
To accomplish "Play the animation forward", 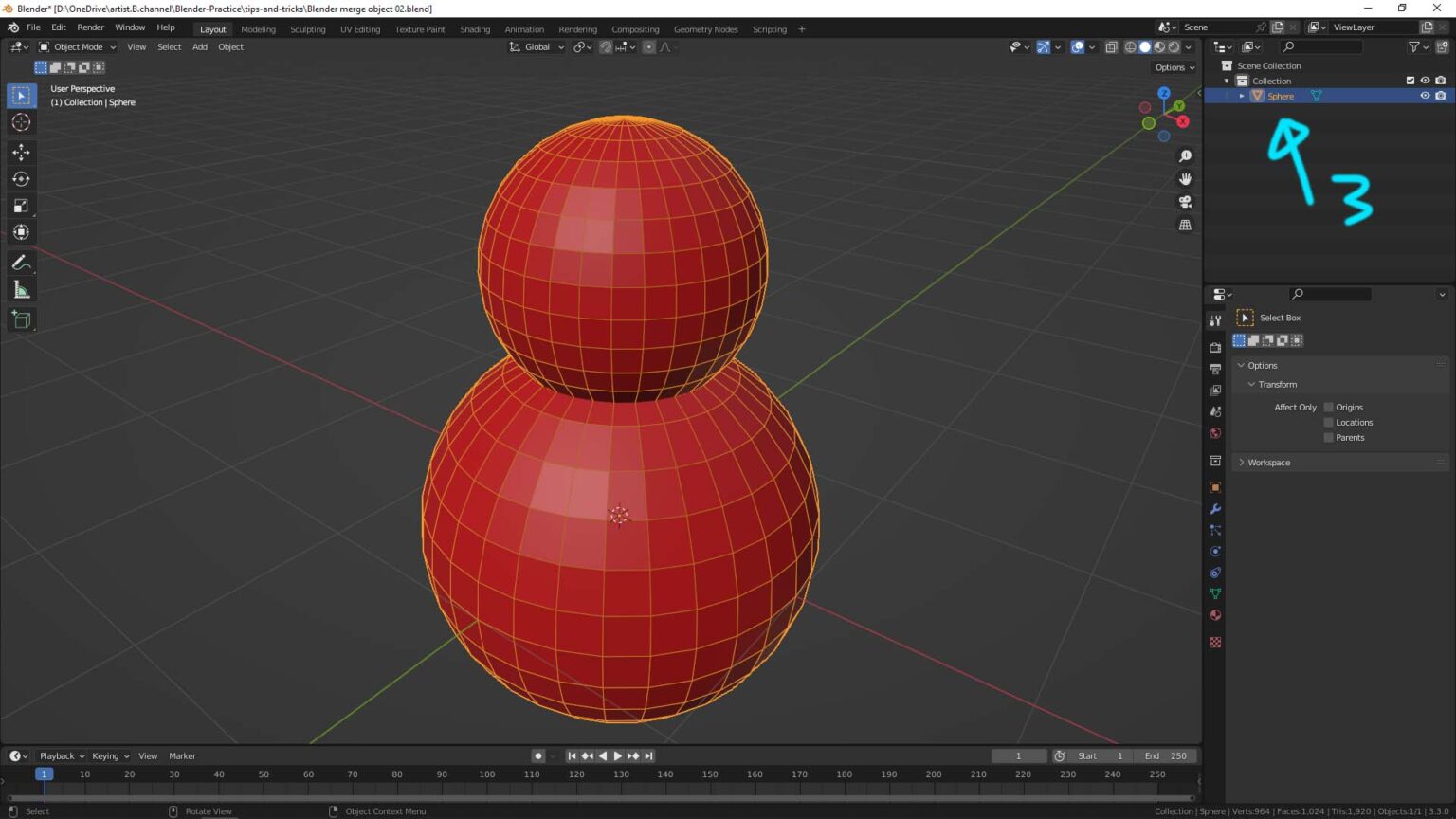I will pyautogui.click(x=618, y=755).
